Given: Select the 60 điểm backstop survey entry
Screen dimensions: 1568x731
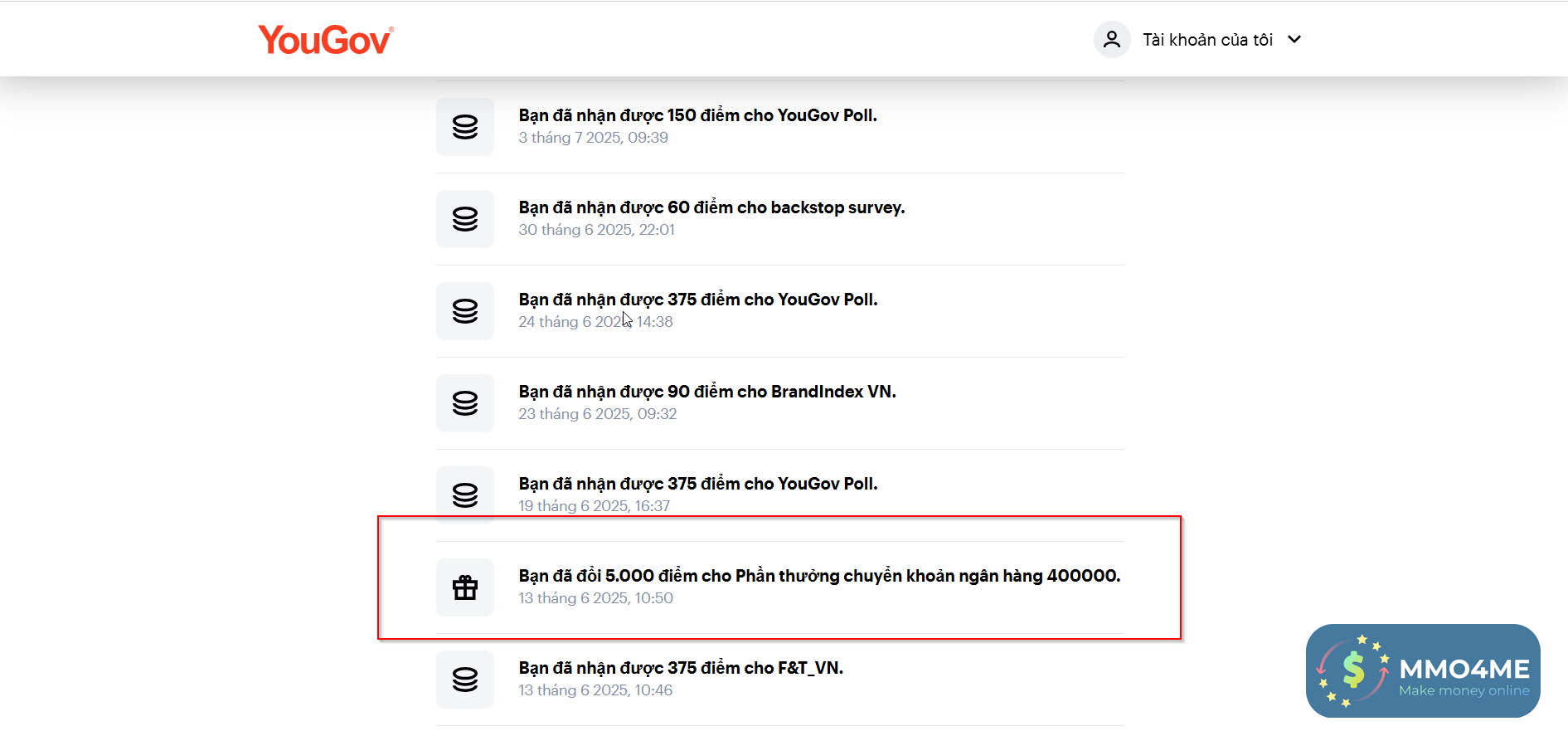Looking at the screenshot, I should (711, 207).
